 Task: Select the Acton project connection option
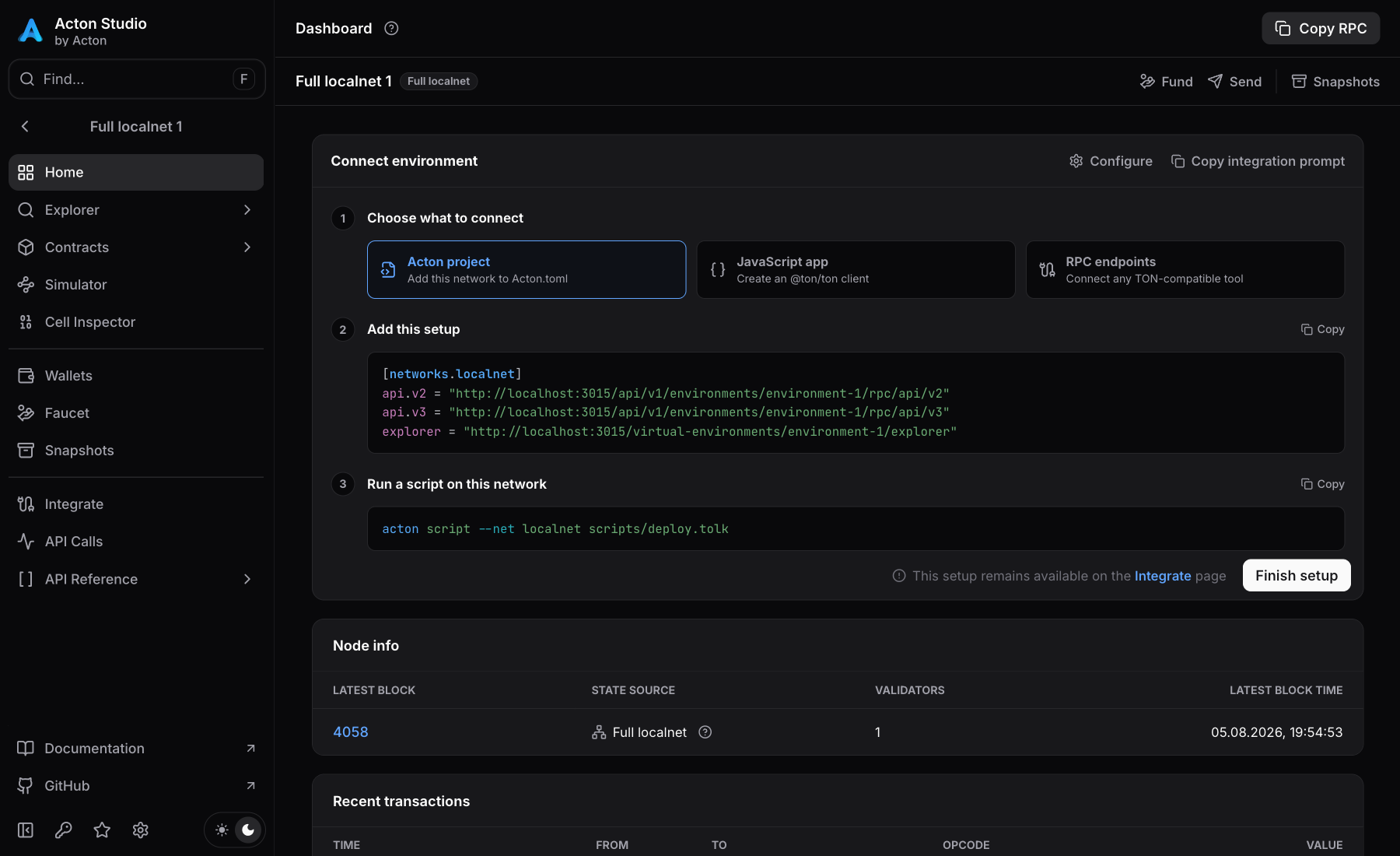coord(527,269)
